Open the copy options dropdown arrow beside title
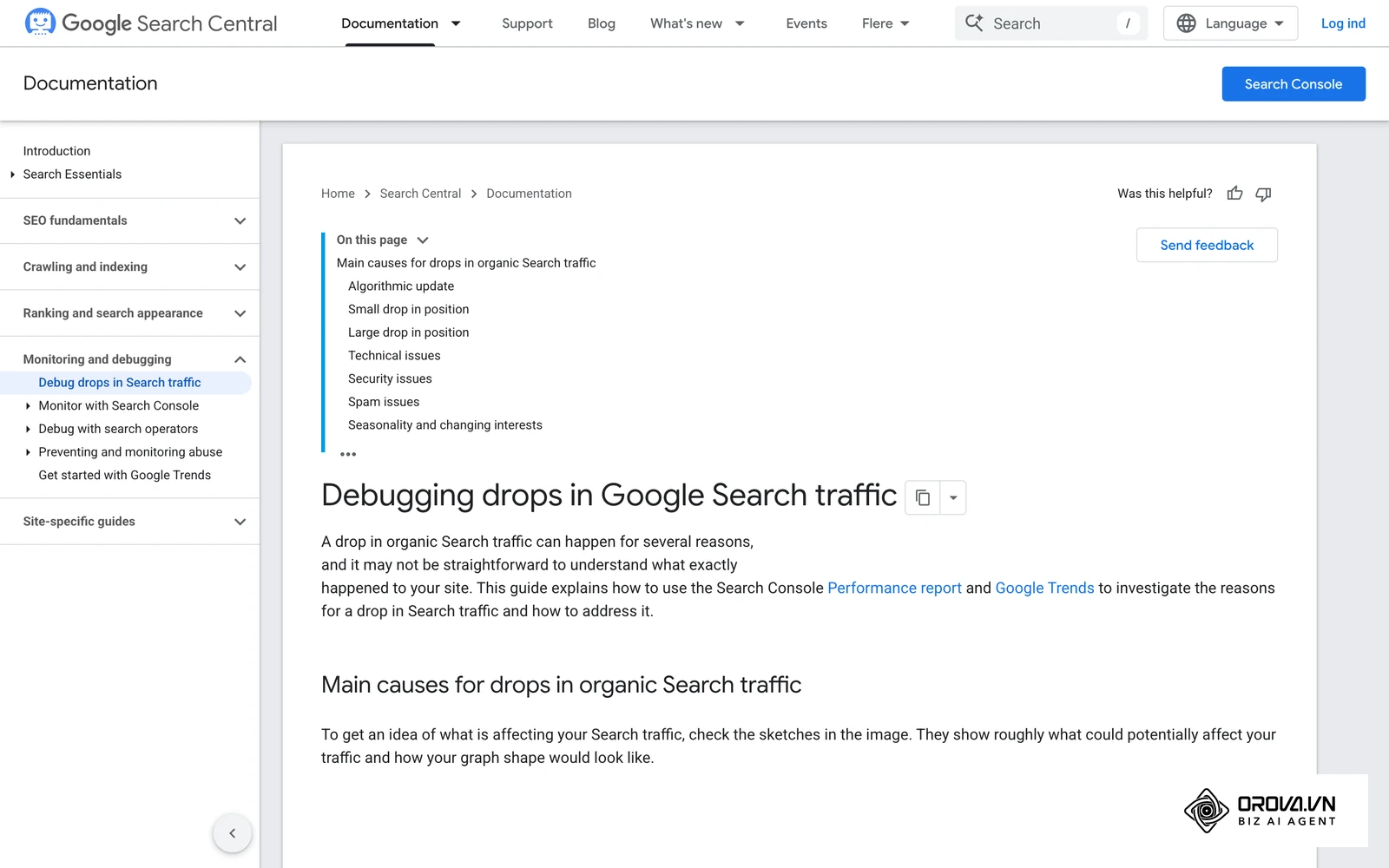Image resolution: width=1389 pixels, height=868 pixels. pyautogui.click(x=953, y=497)
